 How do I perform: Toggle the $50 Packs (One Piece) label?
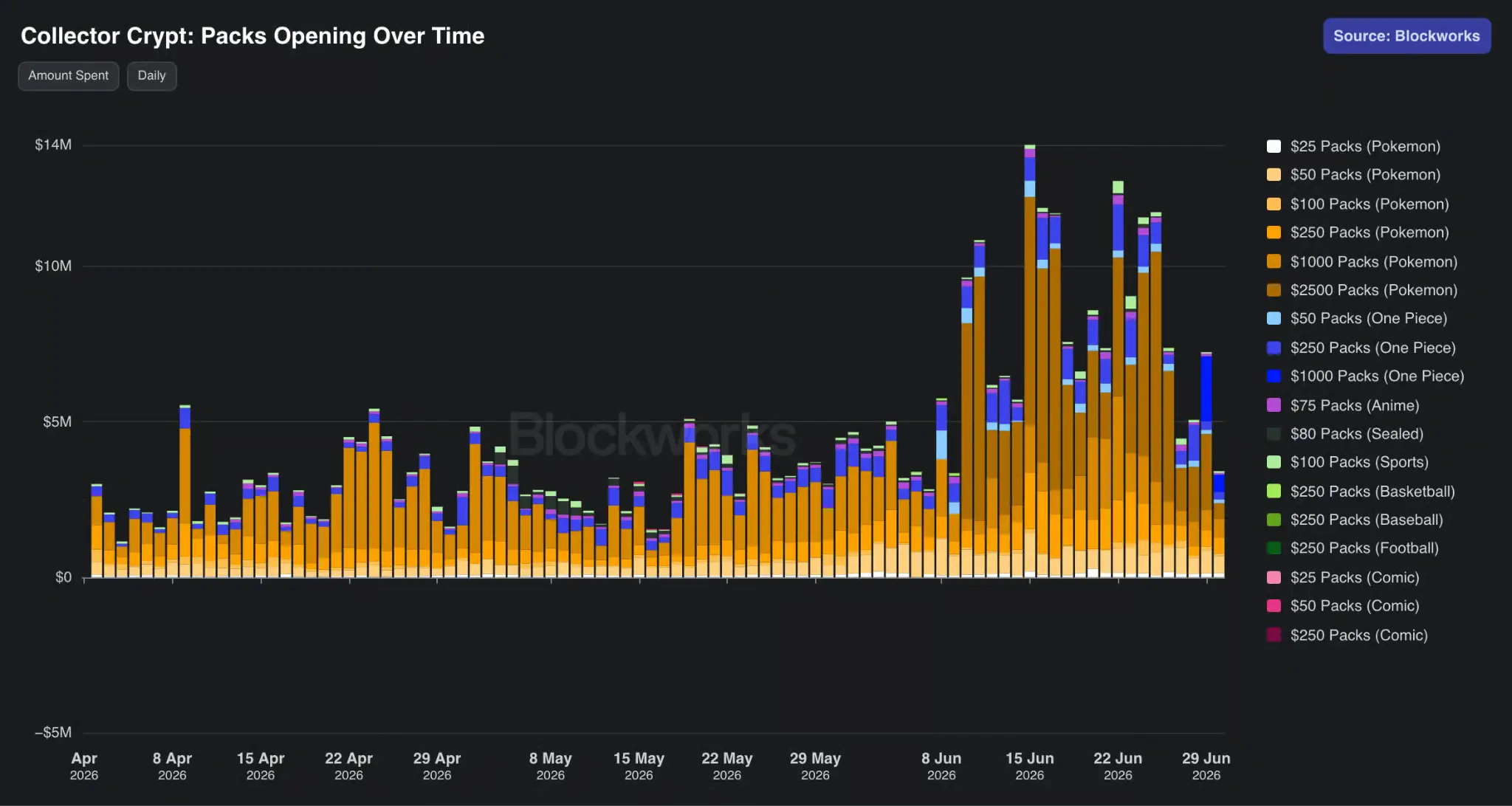[1369, 319]
